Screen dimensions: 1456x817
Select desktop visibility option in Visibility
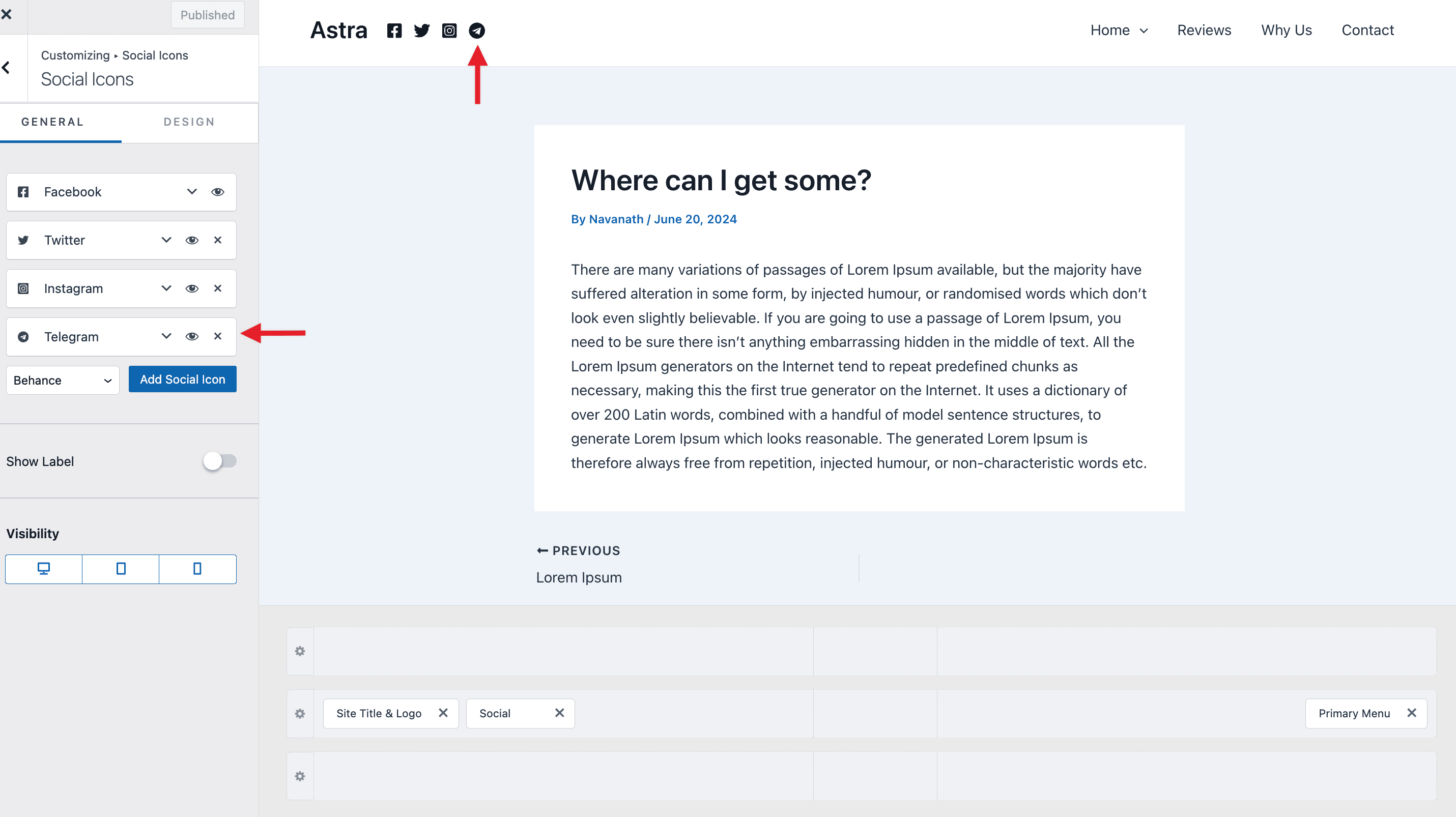(x=43, y=568)
